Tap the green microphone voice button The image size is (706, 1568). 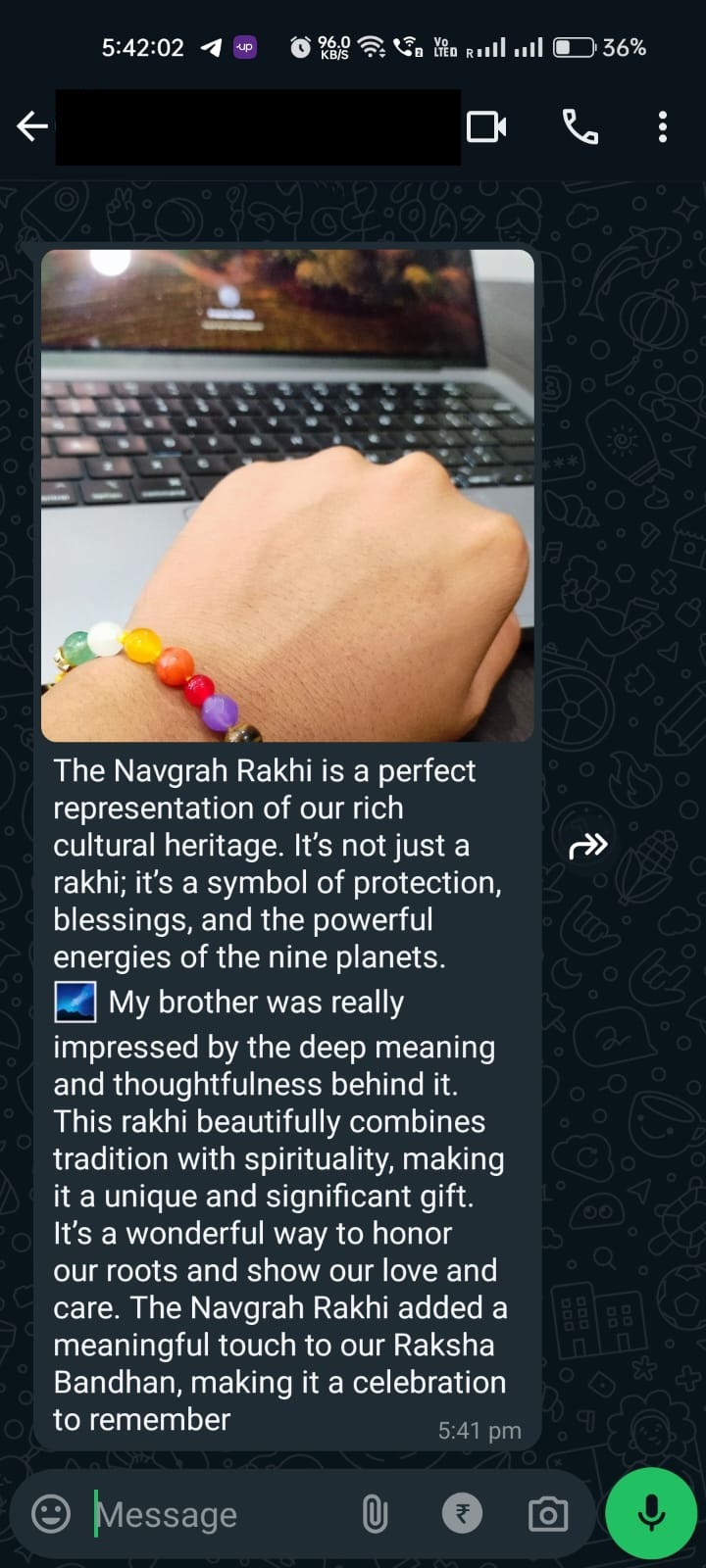[651, 1514]
